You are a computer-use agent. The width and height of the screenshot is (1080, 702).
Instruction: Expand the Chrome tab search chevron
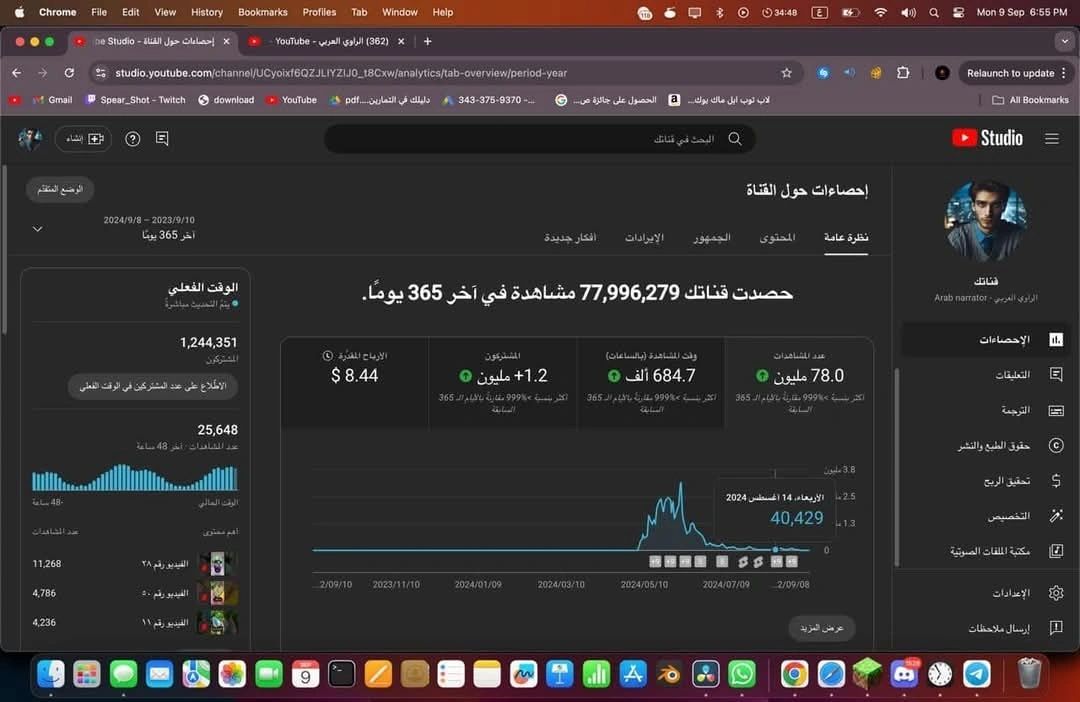[1063, 41]
